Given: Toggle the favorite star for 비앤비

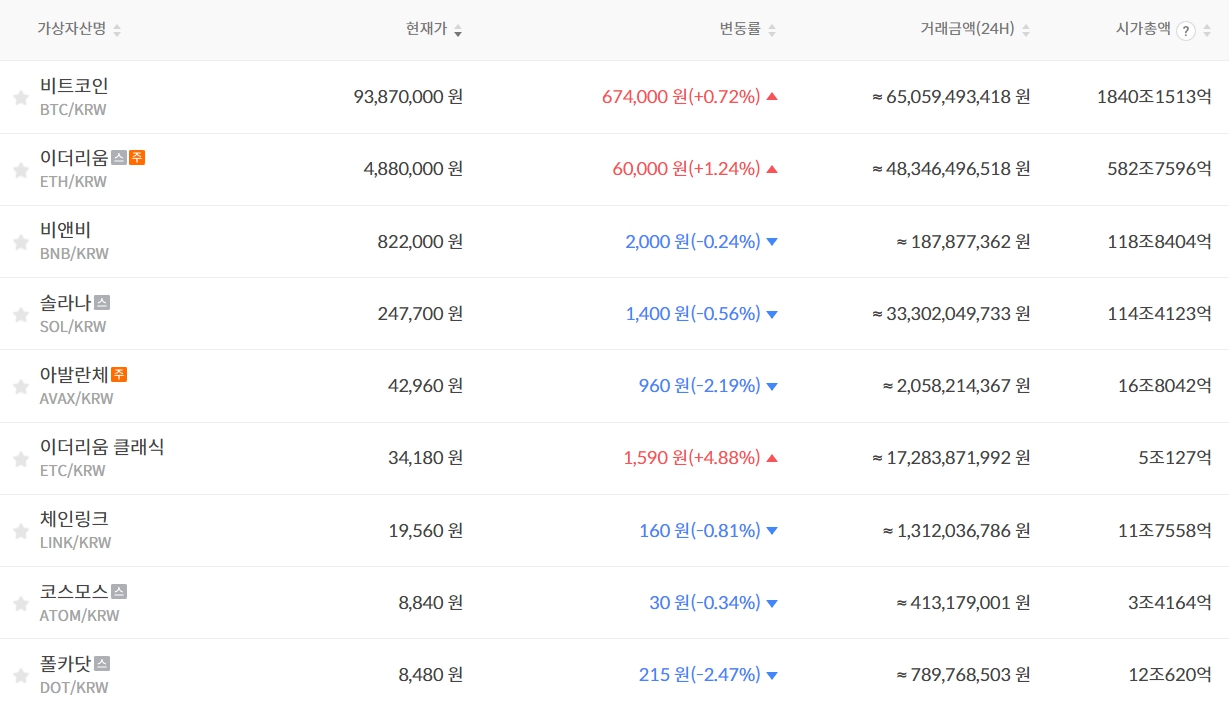Looking at the screenshot, I should [20, 242].
